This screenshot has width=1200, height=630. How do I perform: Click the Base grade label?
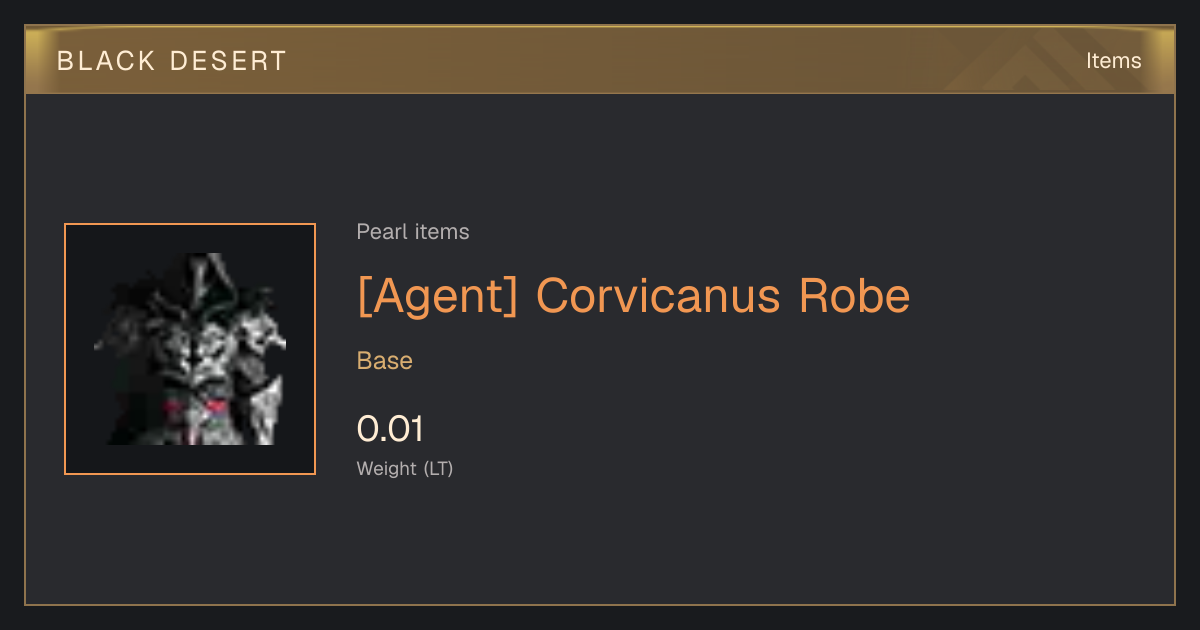coord(385,361)
